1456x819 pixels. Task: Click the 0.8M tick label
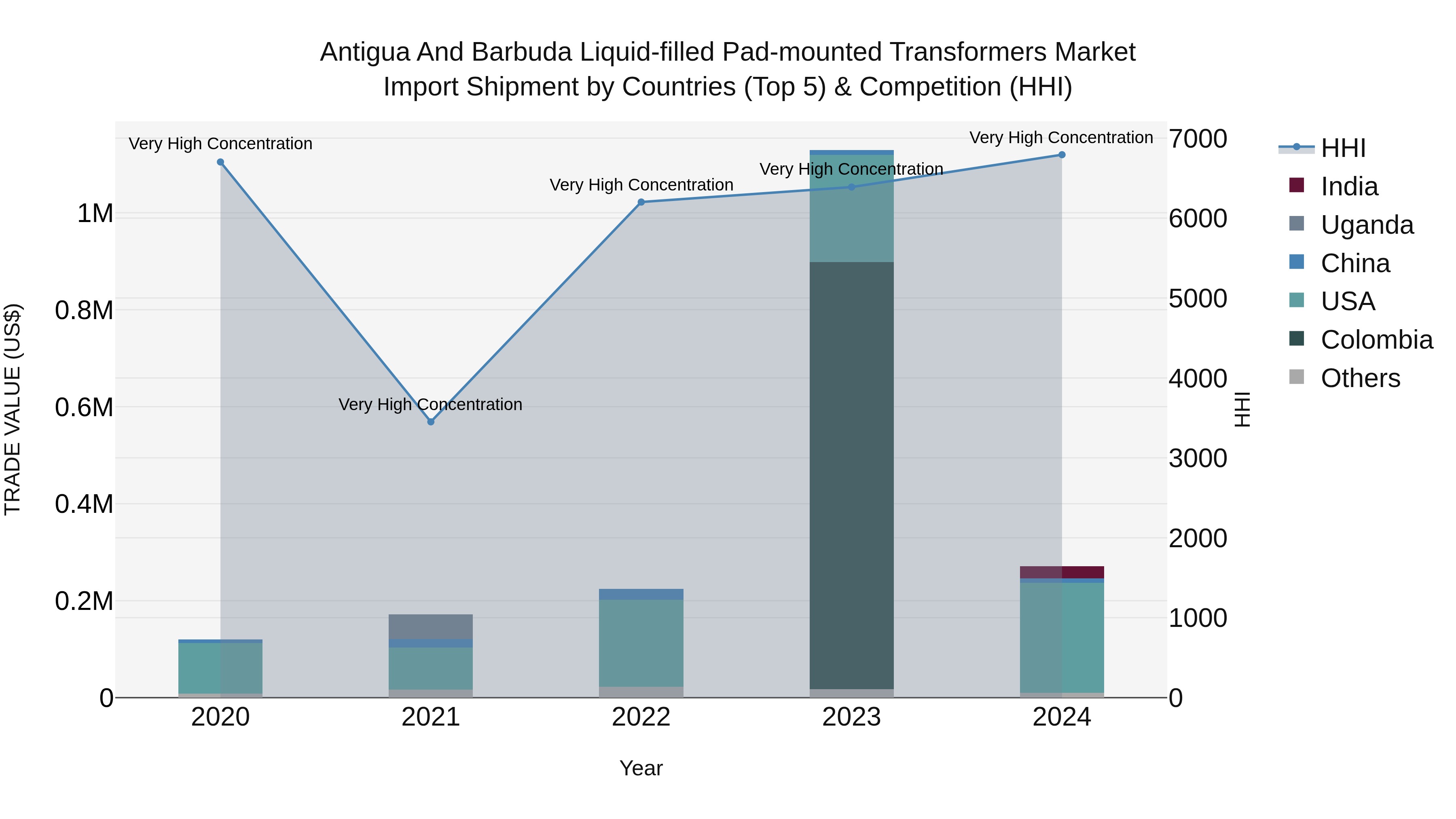pos(84,310)
